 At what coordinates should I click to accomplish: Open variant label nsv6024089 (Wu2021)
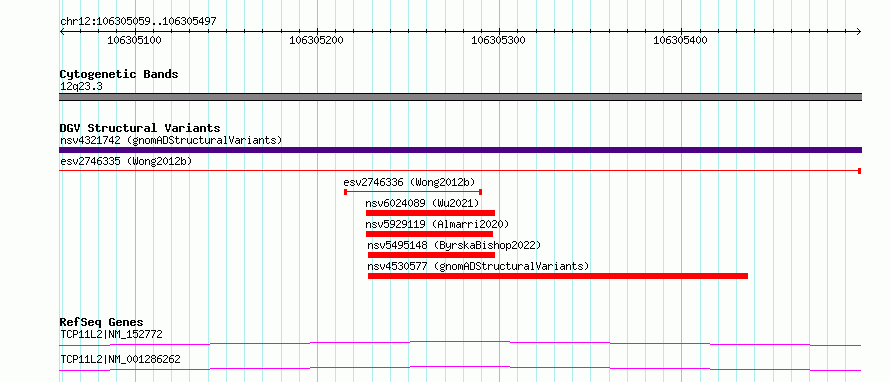tap(423, 203)
